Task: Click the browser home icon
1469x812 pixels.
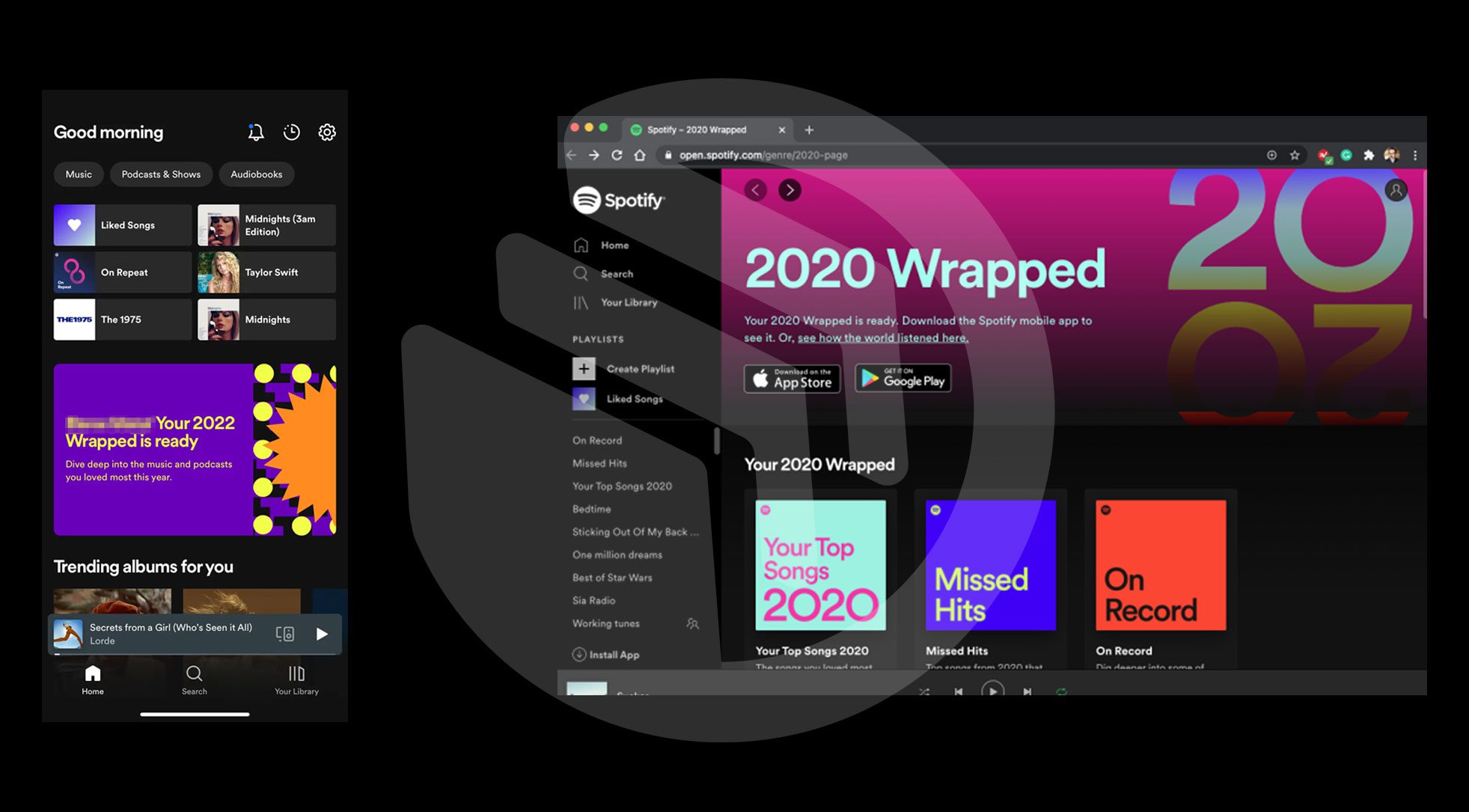Action: point(640,155)
